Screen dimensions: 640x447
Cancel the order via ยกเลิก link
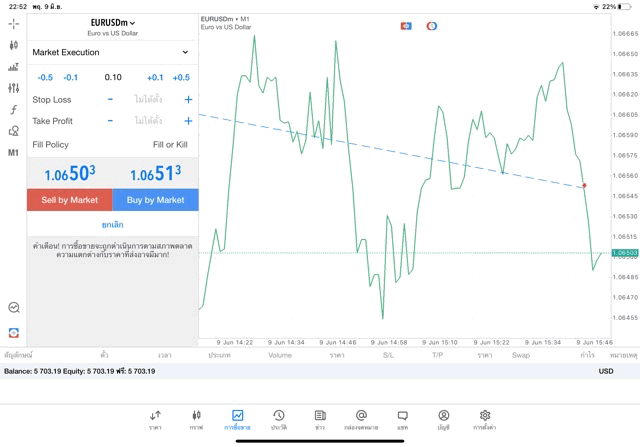(x=113, y=225)
